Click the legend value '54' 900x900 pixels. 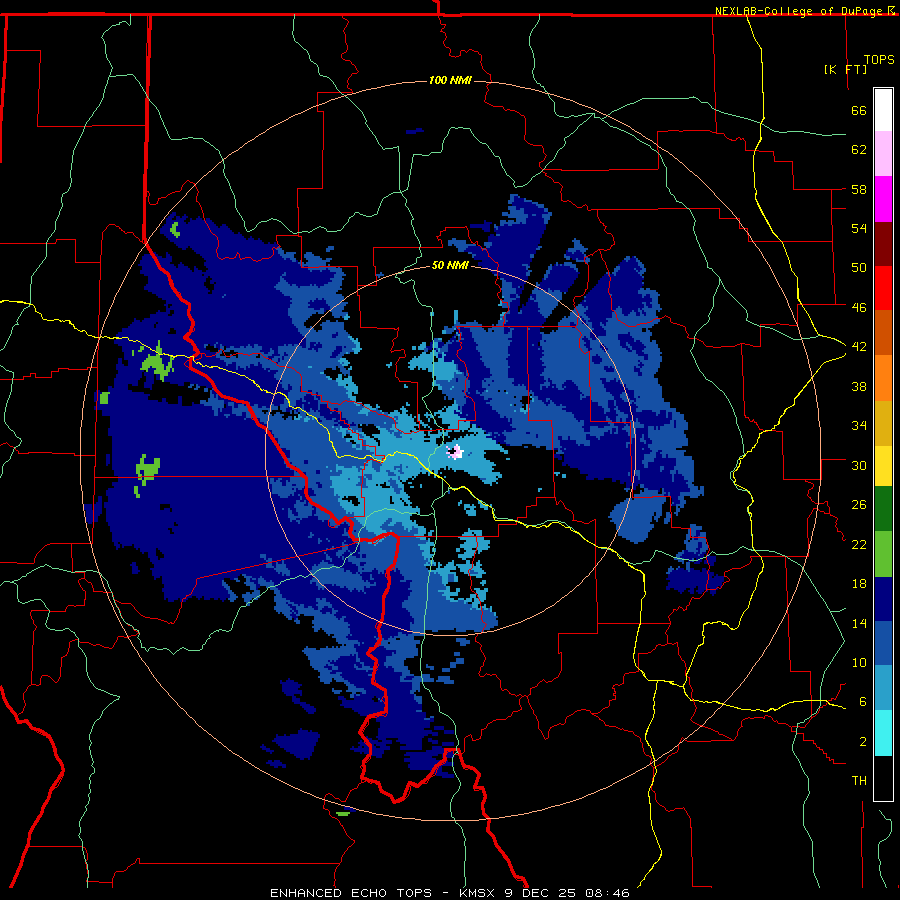point(859,228)
